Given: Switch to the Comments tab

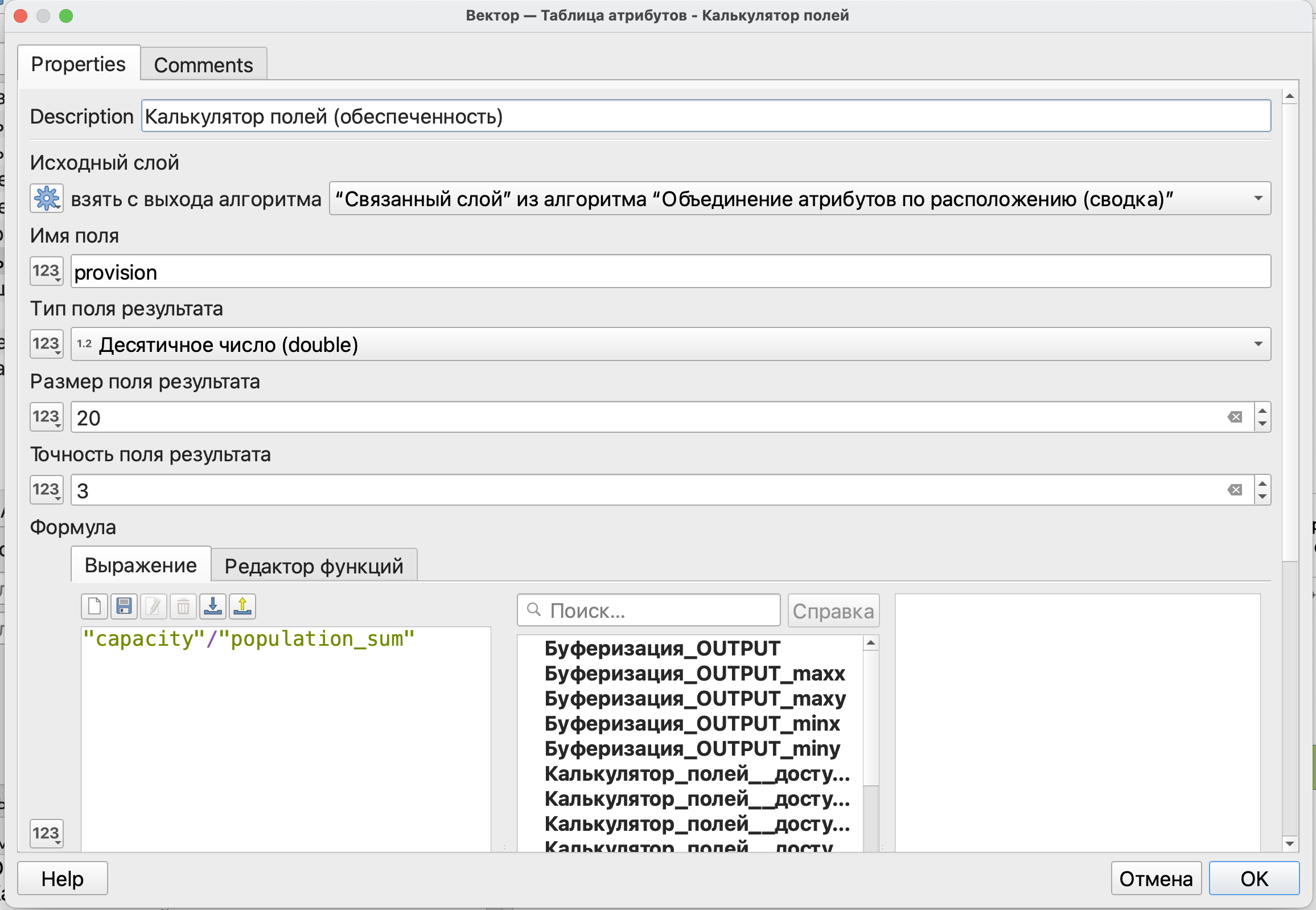Looking at the screenshot, I should (x=203, y=65).
